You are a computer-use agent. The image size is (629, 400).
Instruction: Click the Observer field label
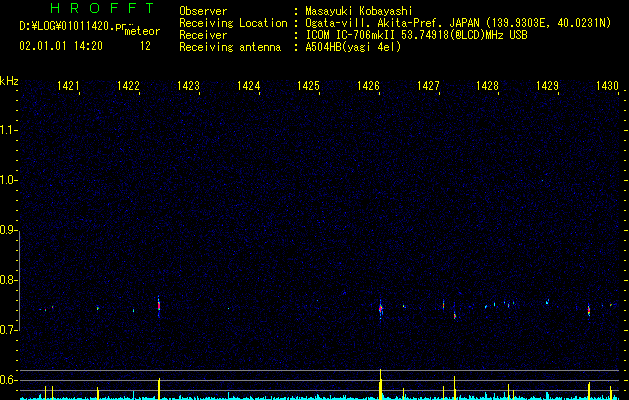point(203,11)
